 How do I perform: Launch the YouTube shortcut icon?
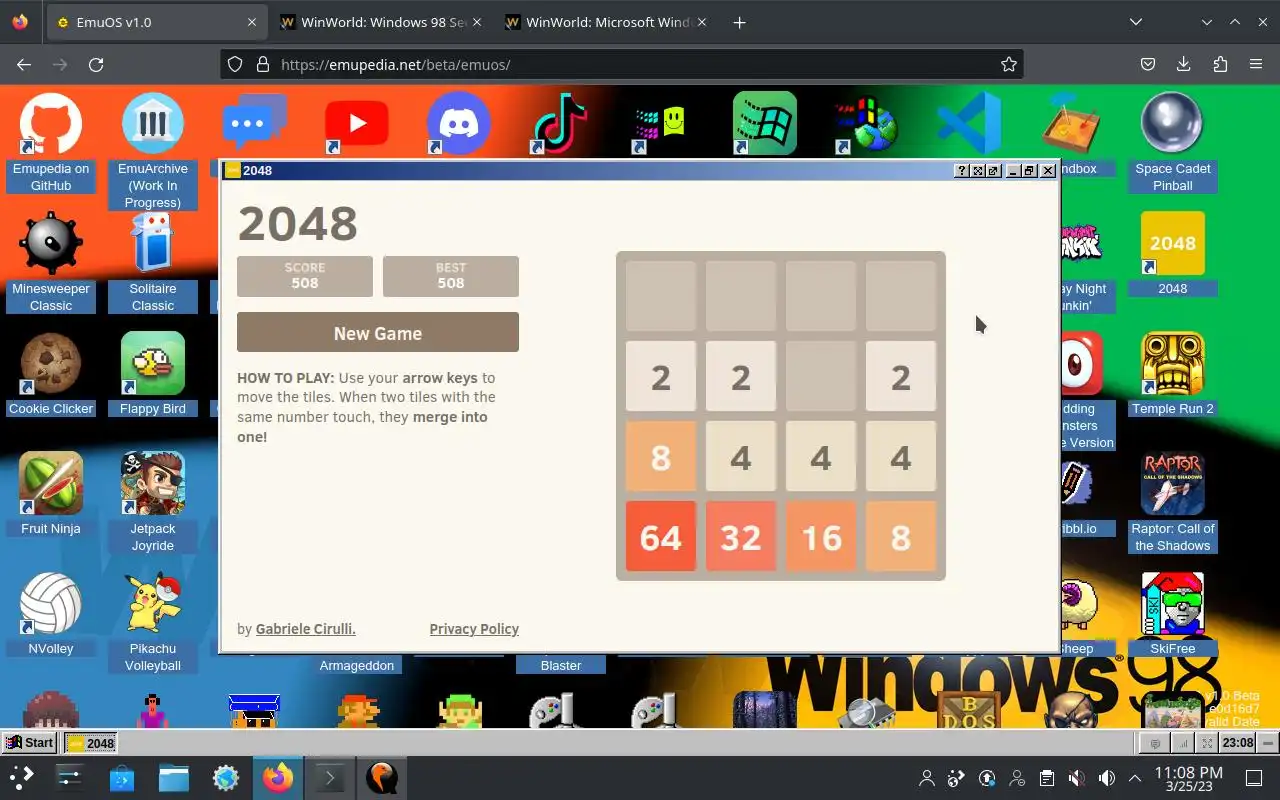(357, 123)
